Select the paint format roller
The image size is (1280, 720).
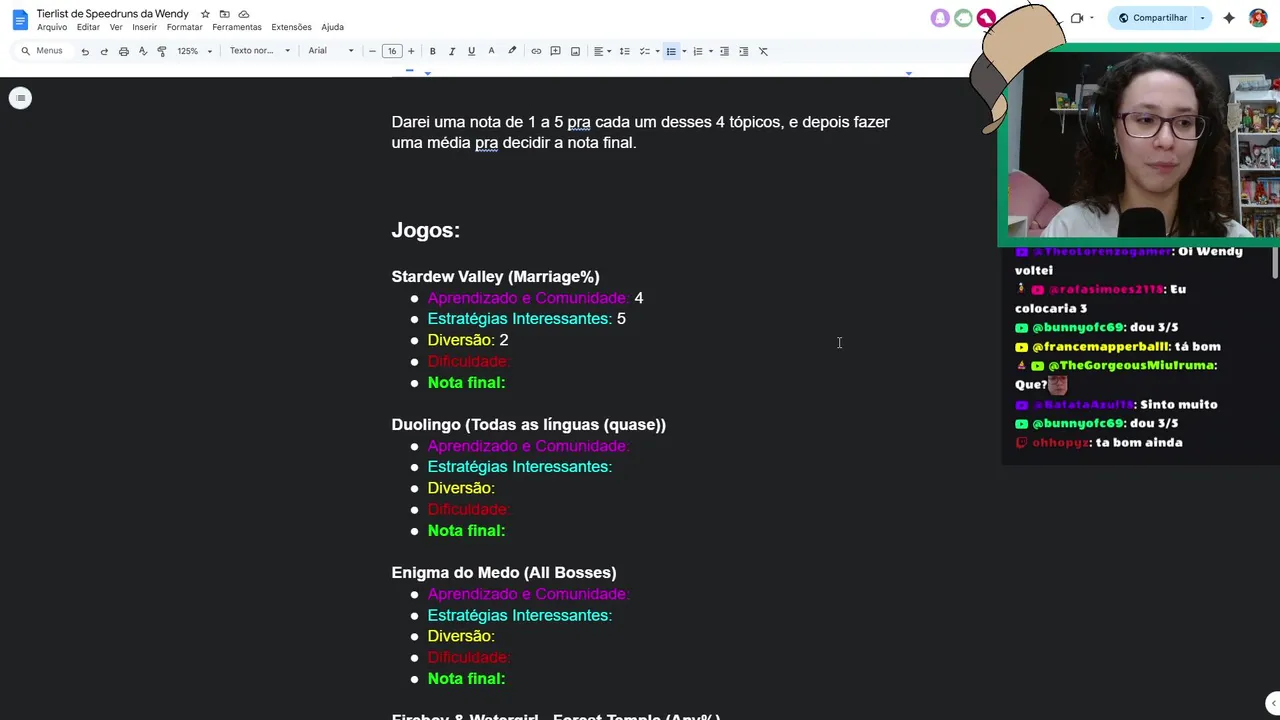(162, 51)
